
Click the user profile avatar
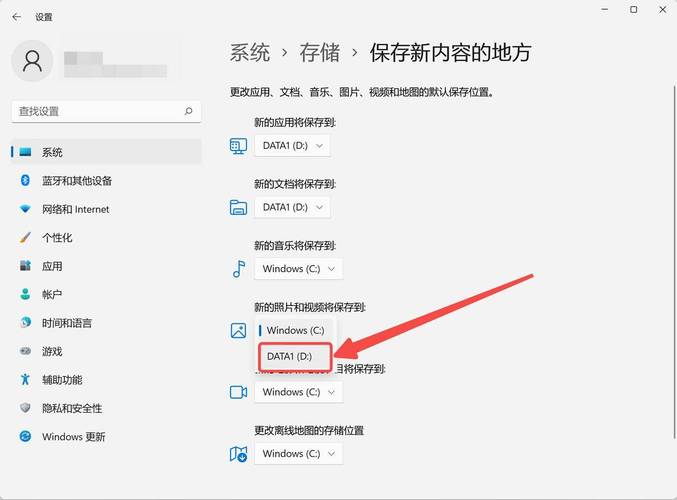[32, 61]
